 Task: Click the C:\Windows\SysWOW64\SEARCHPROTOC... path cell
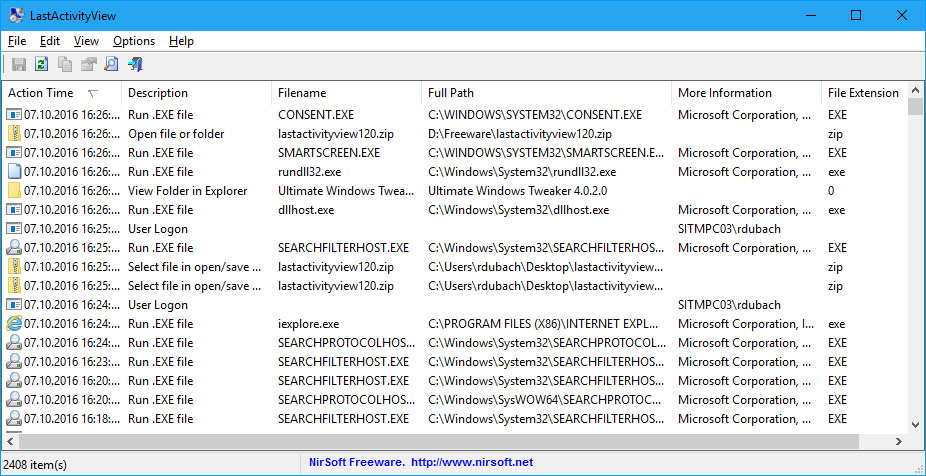click(544, 400)
